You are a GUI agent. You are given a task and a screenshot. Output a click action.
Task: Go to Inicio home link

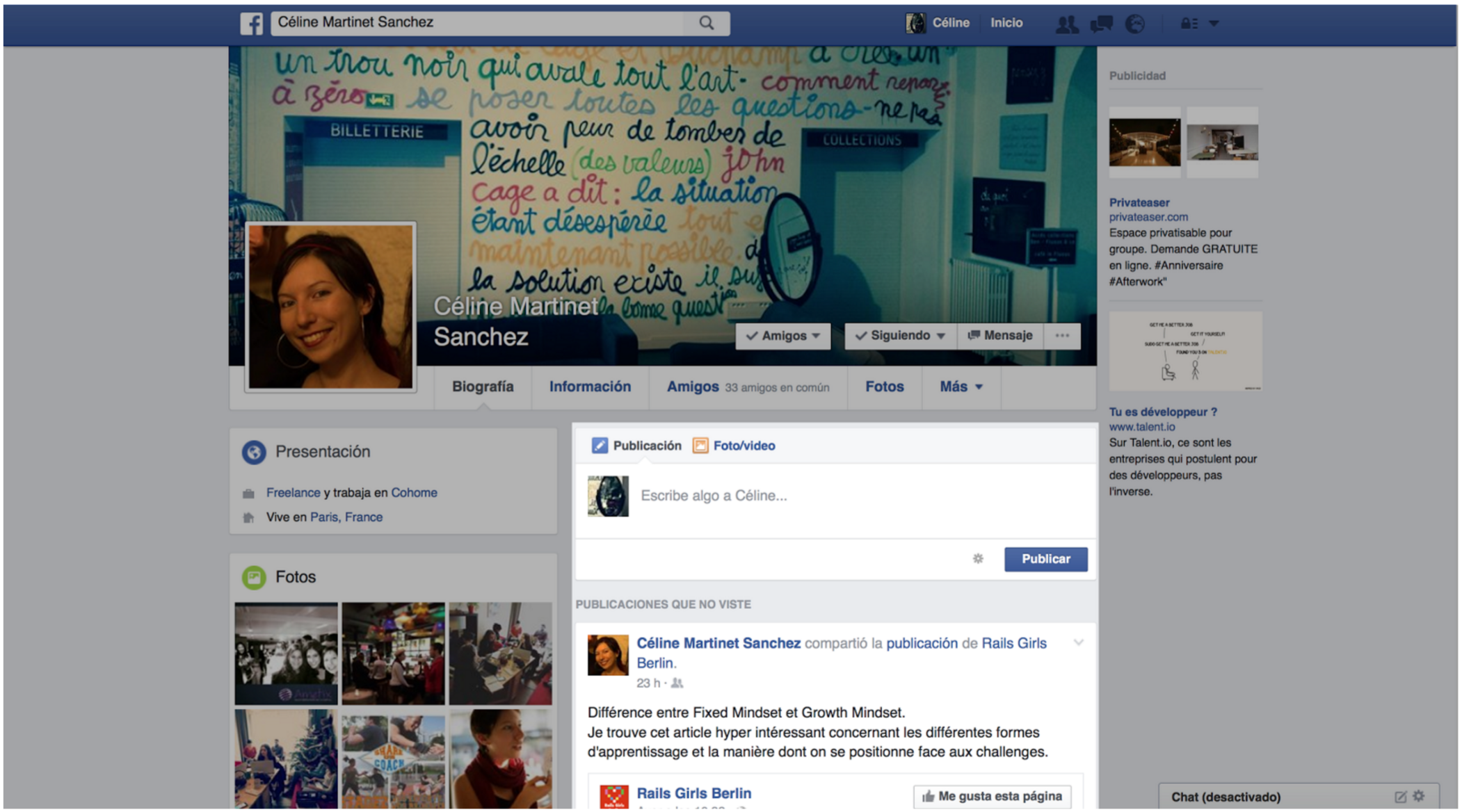1006,23
